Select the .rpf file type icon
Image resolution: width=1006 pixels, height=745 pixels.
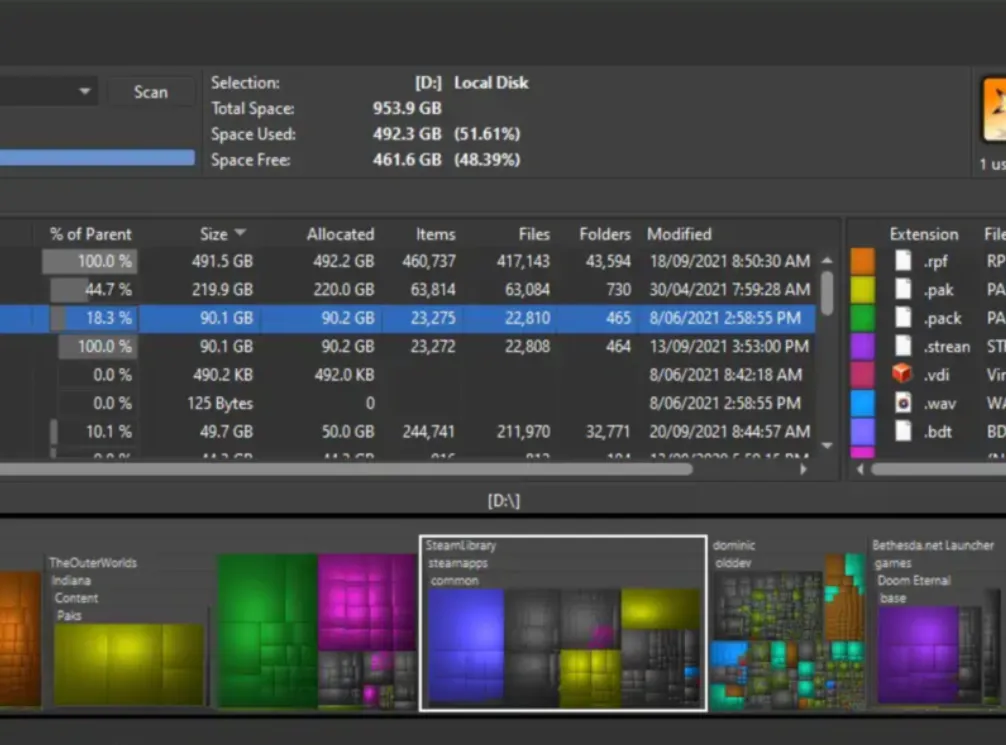tap(903, 261)
